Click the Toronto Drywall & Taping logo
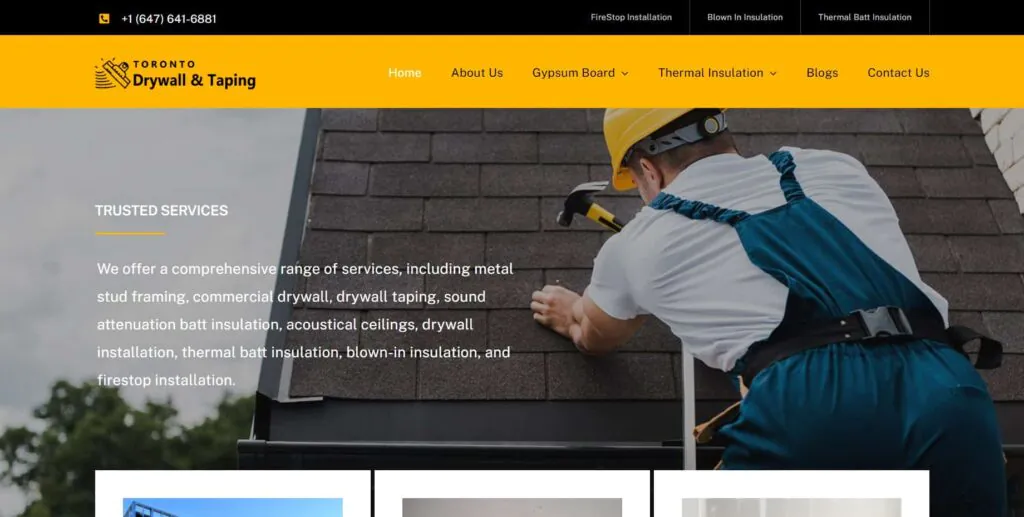Screen dimensions: 1024x517 pyautogui.click(x=175, y=73)
